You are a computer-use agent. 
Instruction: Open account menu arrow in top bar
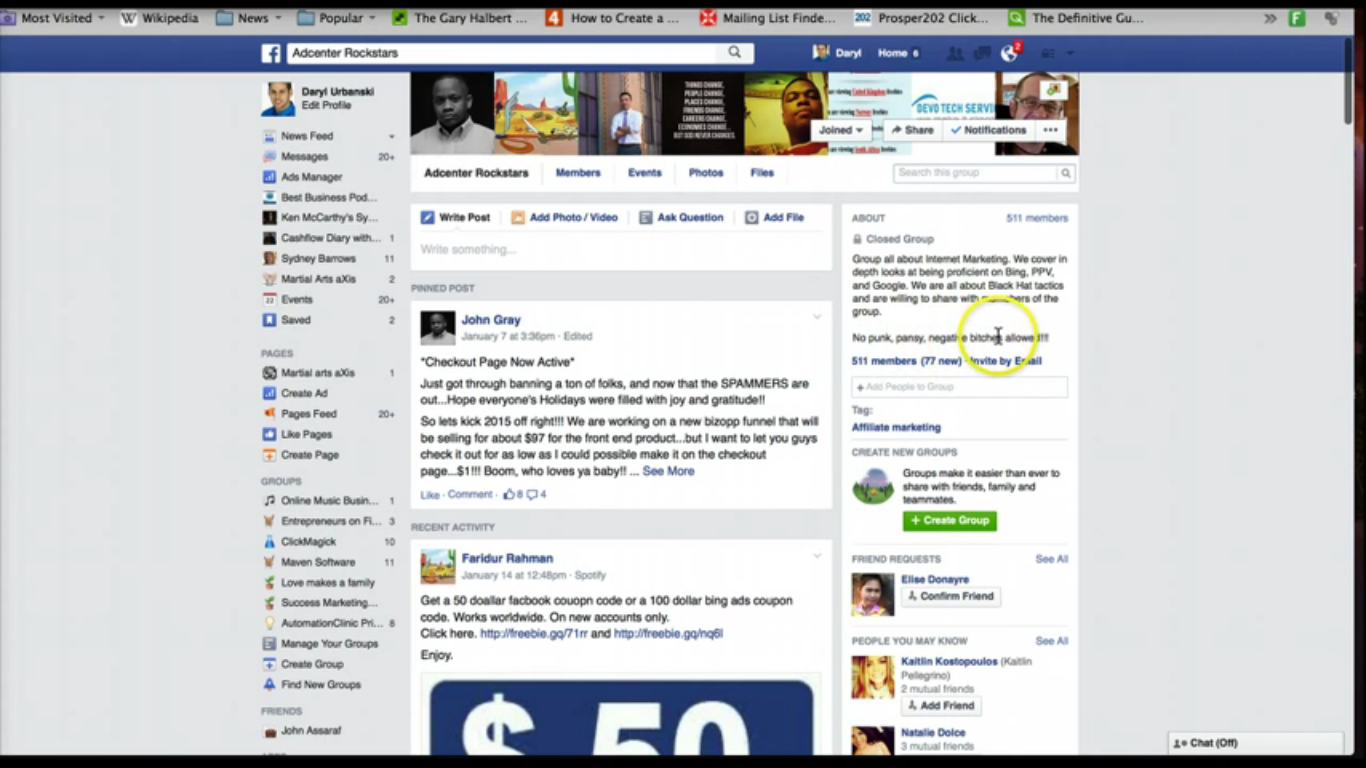click(x=1070, y=54)
